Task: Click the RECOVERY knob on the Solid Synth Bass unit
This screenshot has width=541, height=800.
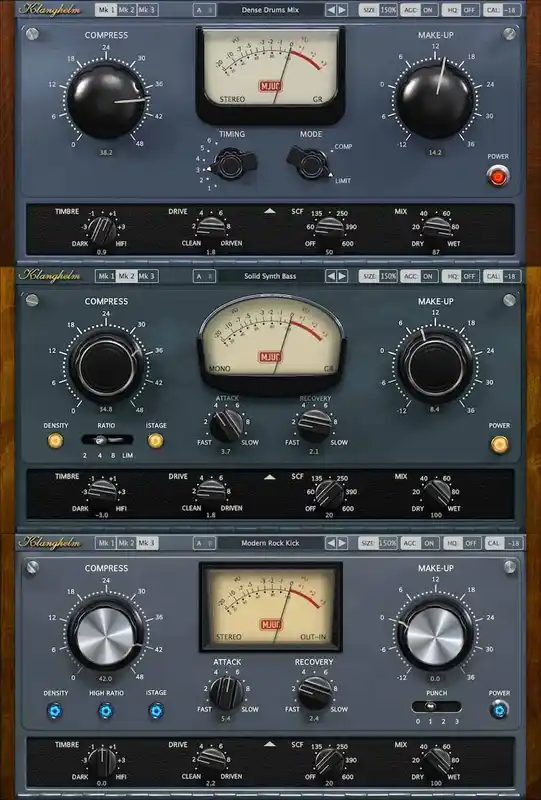Action: coord(314,426)
